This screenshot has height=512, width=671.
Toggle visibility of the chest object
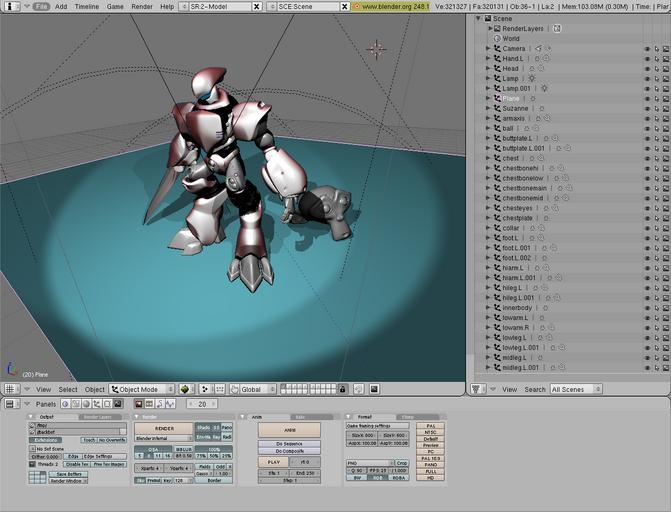[647, 158]
